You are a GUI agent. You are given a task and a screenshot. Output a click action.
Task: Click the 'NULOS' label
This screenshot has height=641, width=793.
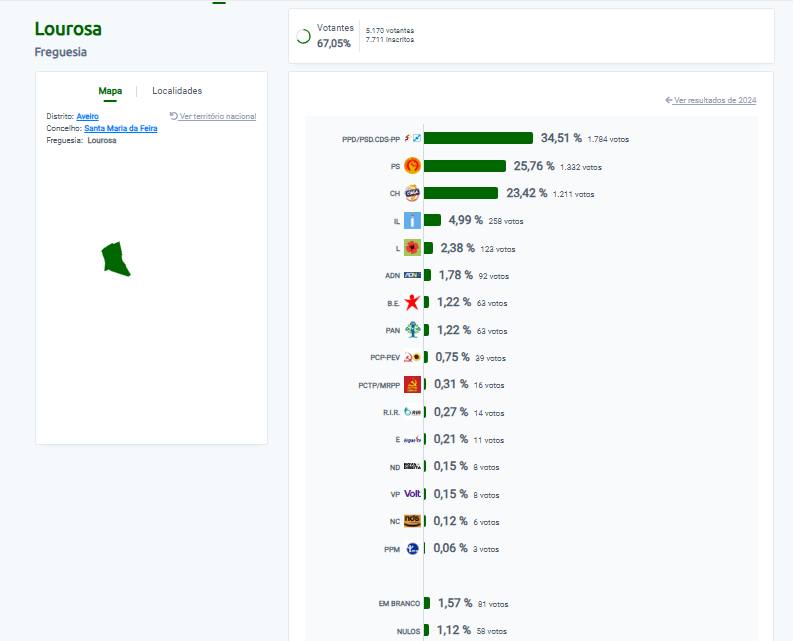(409, 631)
